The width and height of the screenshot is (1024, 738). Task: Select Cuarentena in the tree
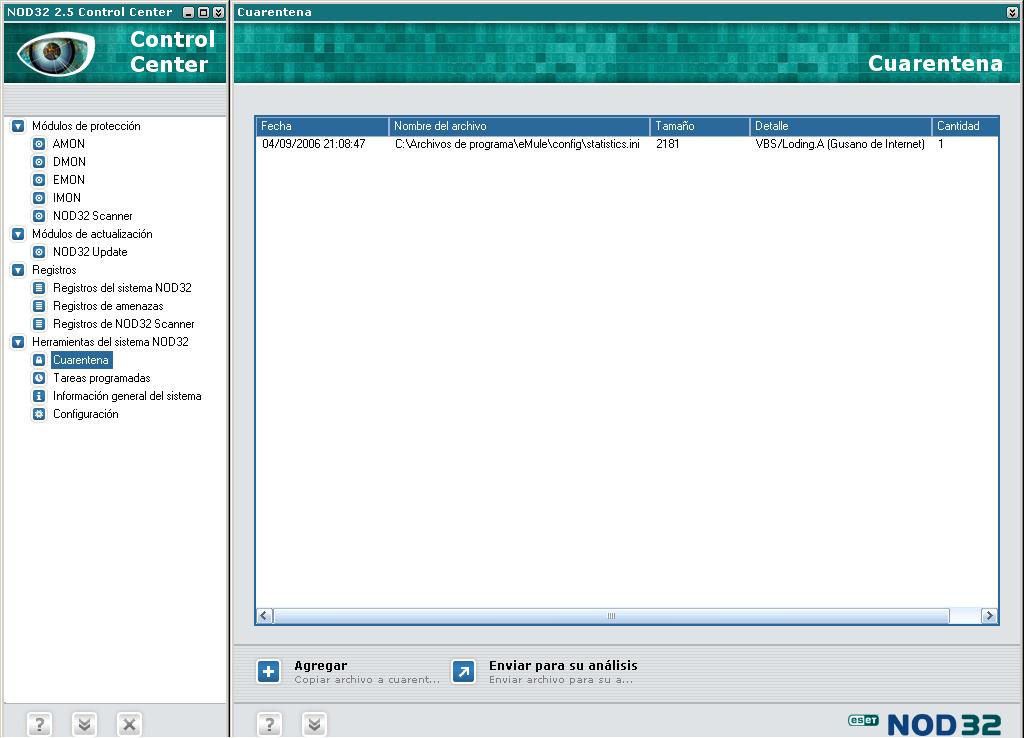pos(81,360)
